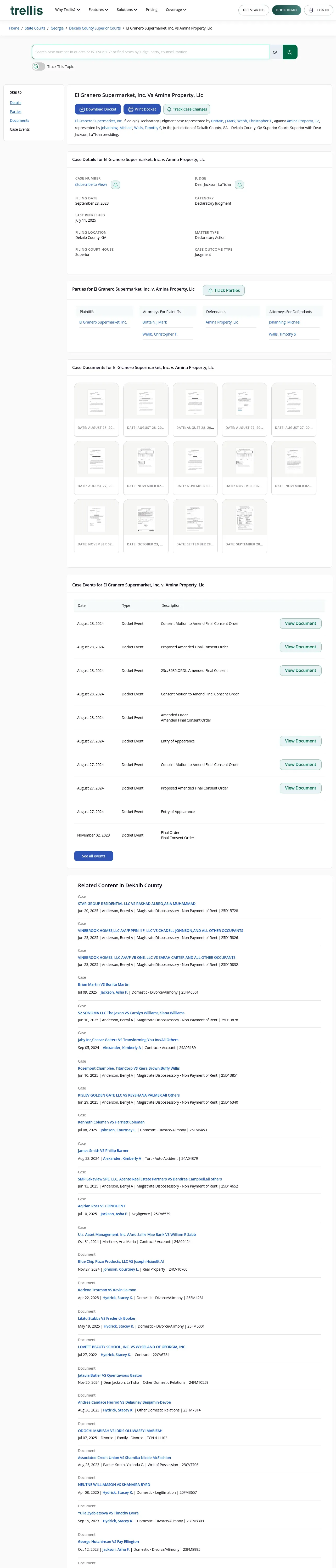
Task: Click the Track Parties bell button
Action: click(x=224, y=290)
